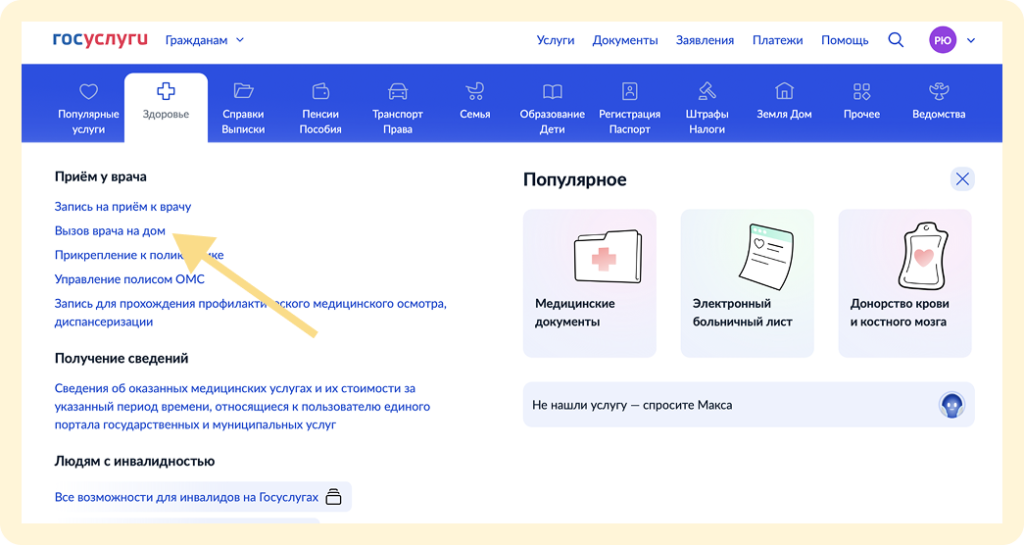Open the Услуги top menu
The image size is (1024, 545).
click(x=555, y=40)
